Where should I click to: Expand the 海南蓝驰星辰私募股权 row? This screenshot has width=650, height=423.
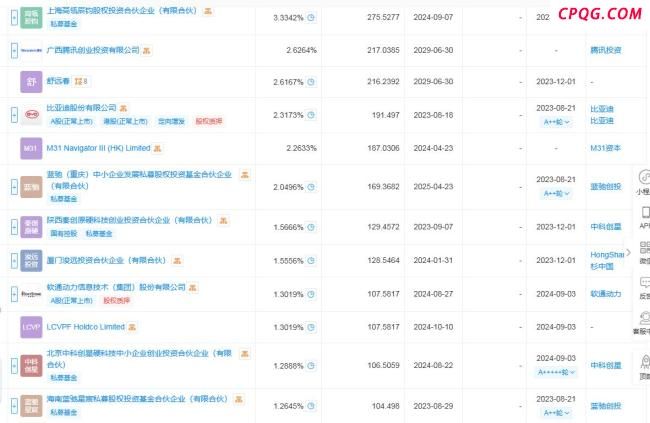[x=14, y=406]
